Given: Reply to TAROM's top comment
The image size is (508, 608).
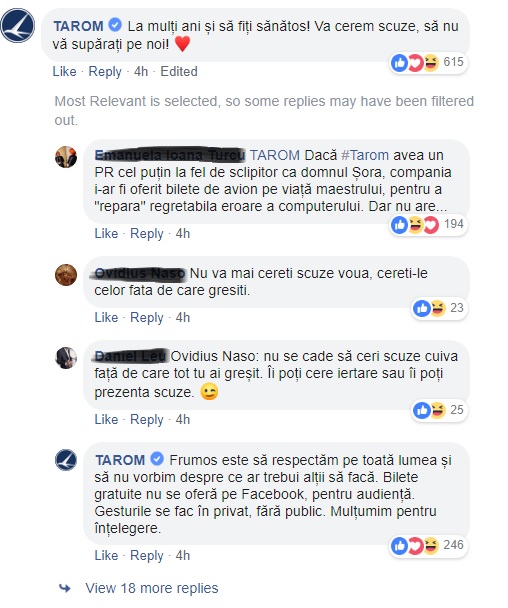Looking at the screenshot, I should pos(105,72).
